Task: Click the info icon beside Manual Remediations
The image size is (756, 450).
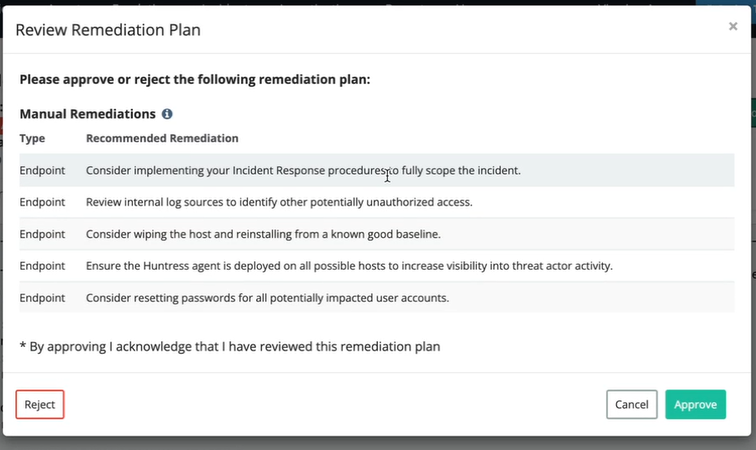Action: [167, 114]
